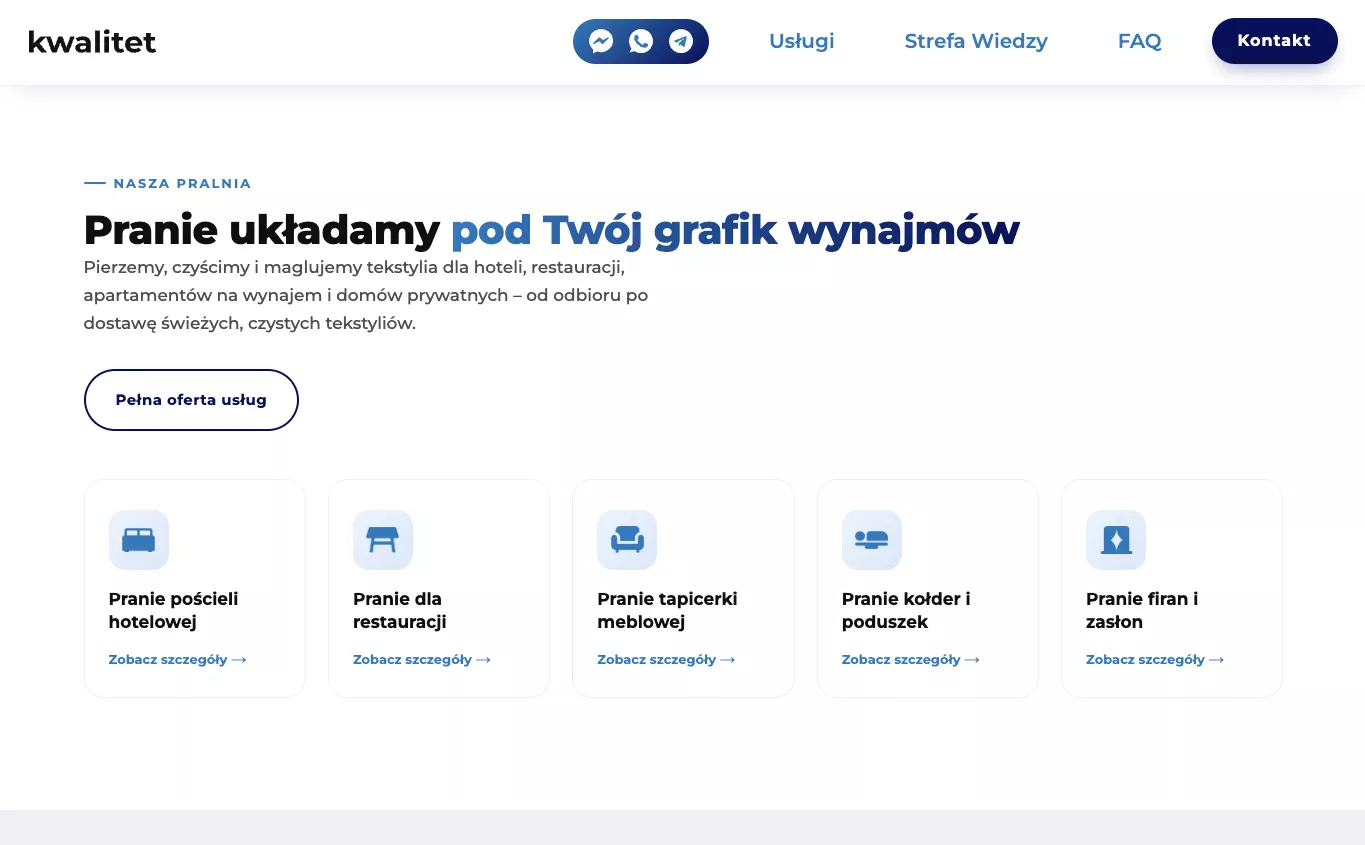
Task: Click the sofa icon for upholstery cleaning
Action: tap(627, 540)
